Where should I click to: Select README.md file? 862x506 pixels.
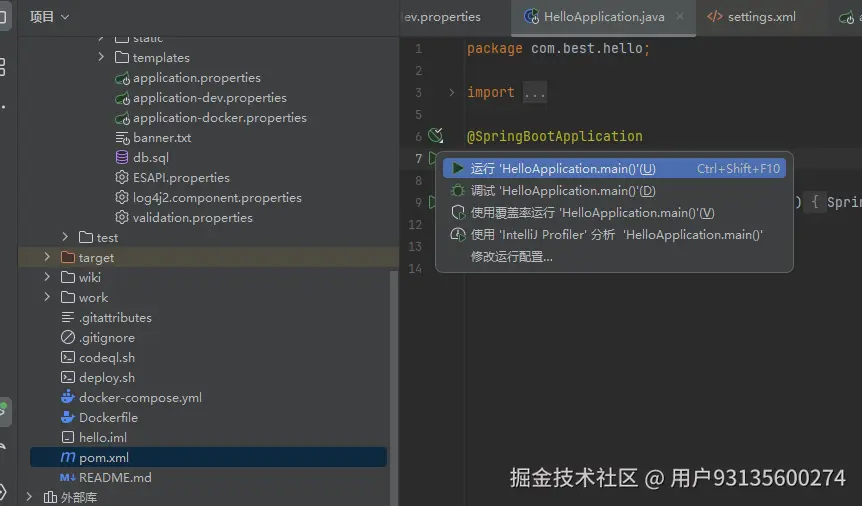tap(115, 477)
